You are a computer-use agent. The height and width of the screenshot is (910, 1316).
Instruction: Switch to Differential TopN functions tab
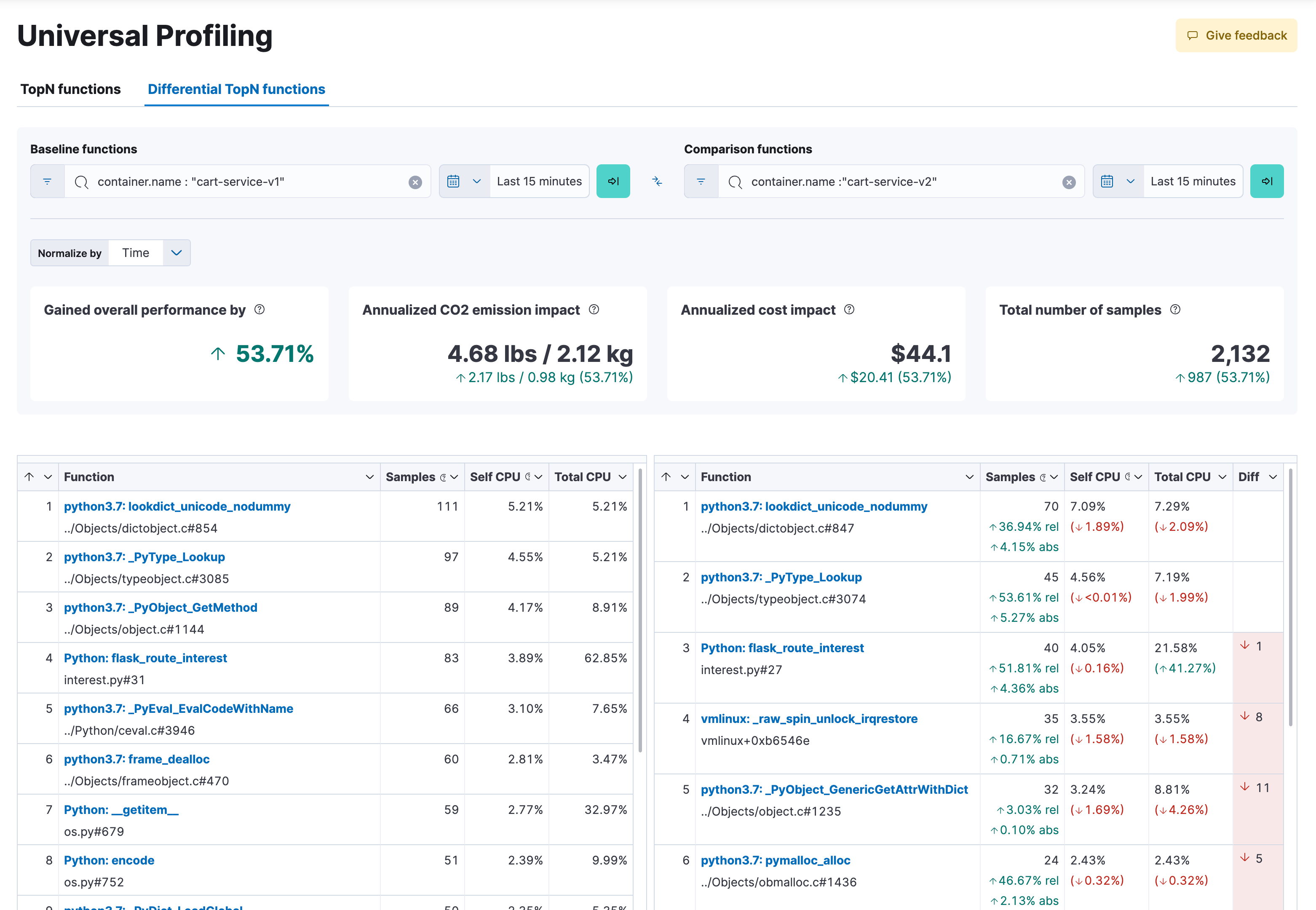[x=237, y=89]
